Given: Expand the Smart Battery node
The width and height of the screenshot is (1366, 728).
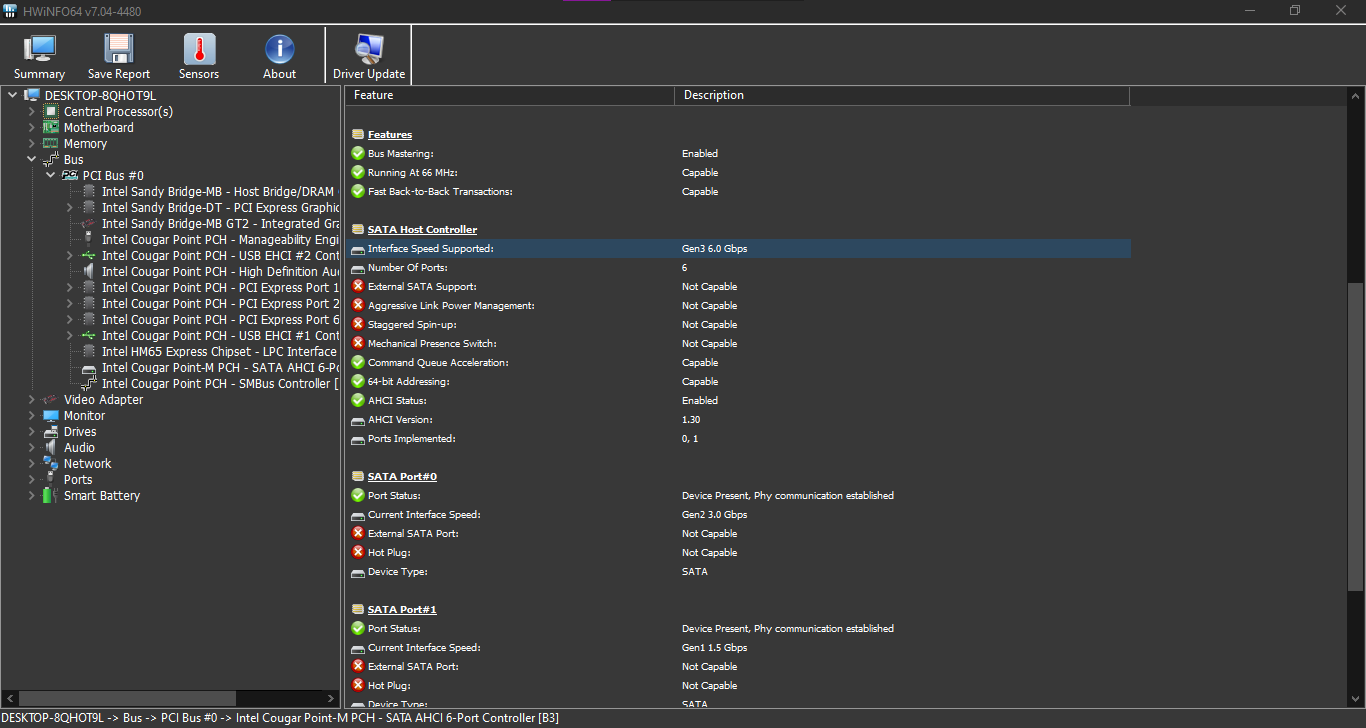Looking at the screenshot, I should click(31, 495).
